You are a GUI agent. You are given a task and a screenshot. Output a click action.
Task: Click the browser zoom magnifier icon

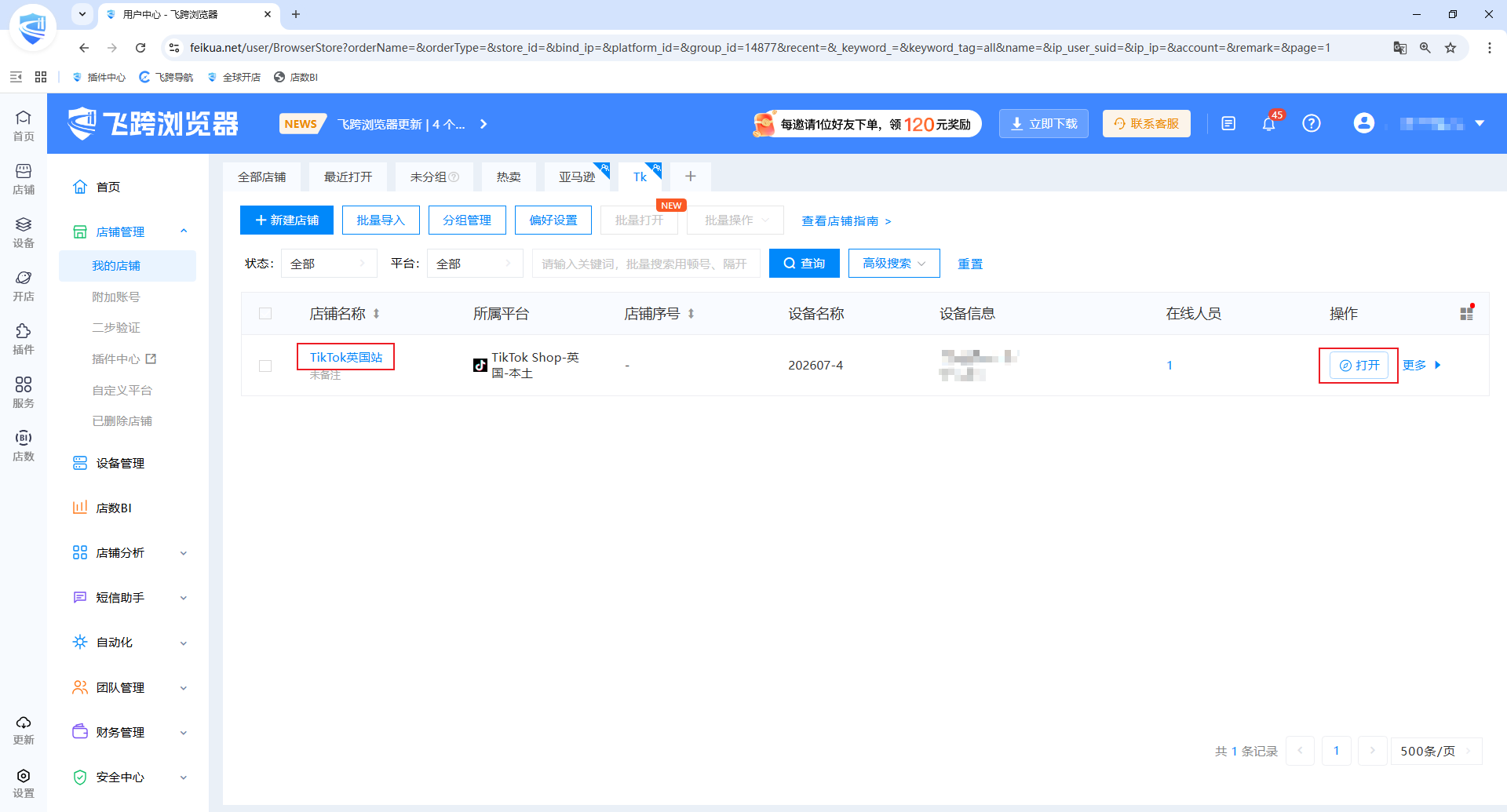1425,48
